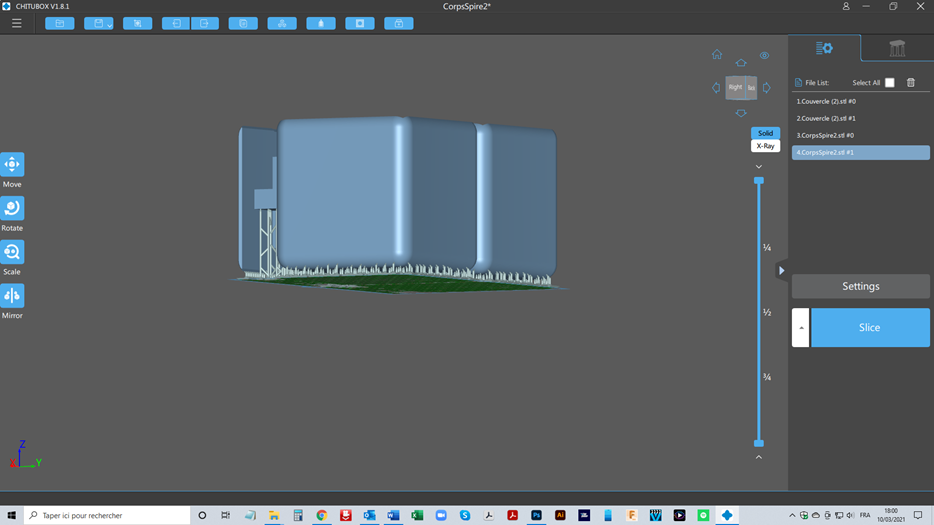Click the layer slider top handle

(x=759, y=181)
